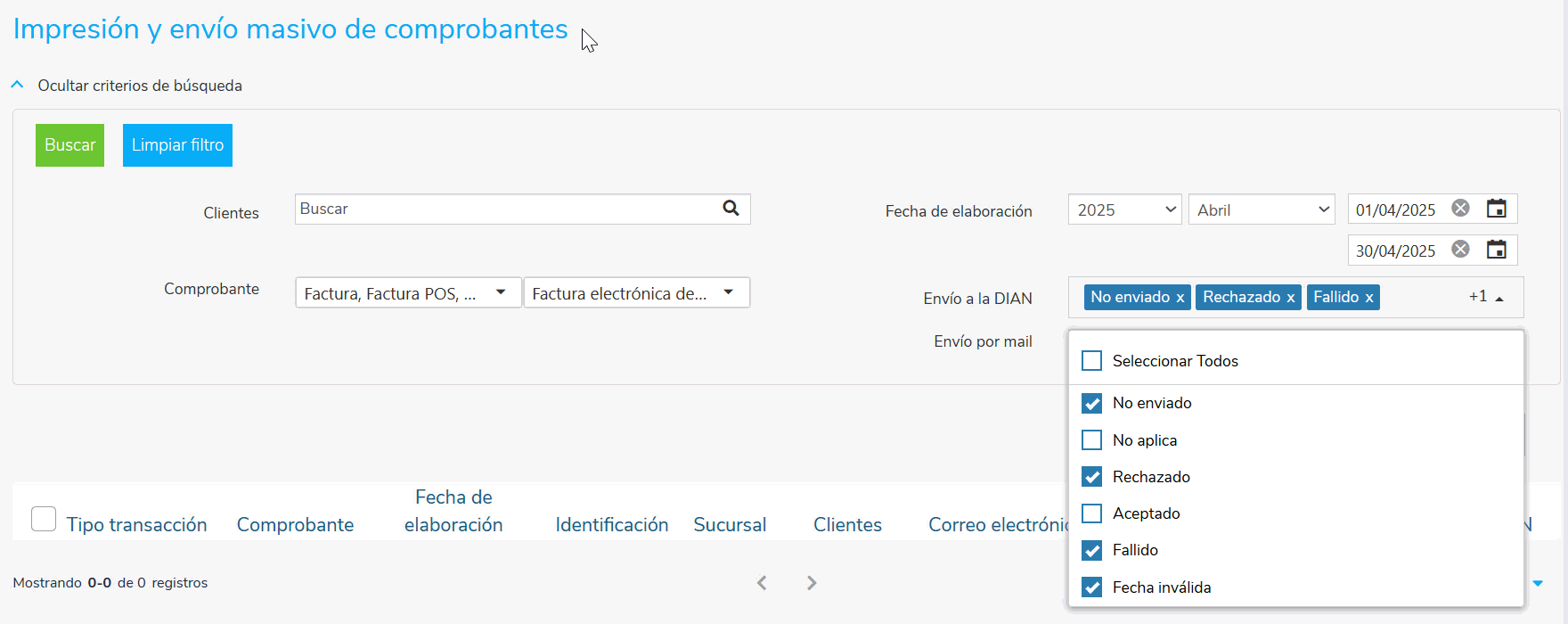Expand the month 'Abril' dropdown
Screen dimensions: 1568x624
click(x=1261, y=210)
